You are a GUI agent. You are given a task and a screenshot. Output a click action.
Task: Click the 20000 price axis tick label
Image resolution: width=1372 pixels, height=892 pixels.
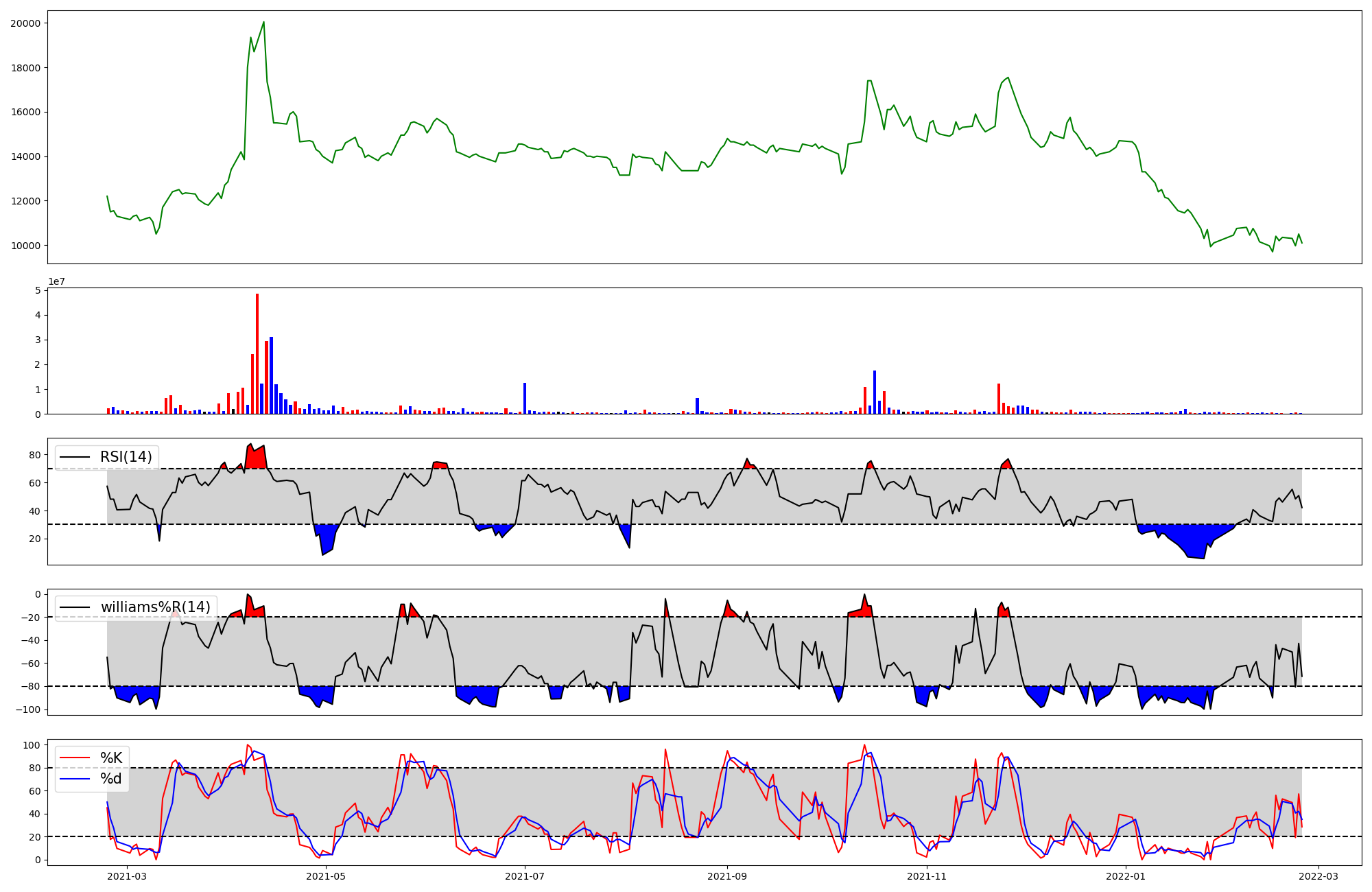(x=25, y=23)
